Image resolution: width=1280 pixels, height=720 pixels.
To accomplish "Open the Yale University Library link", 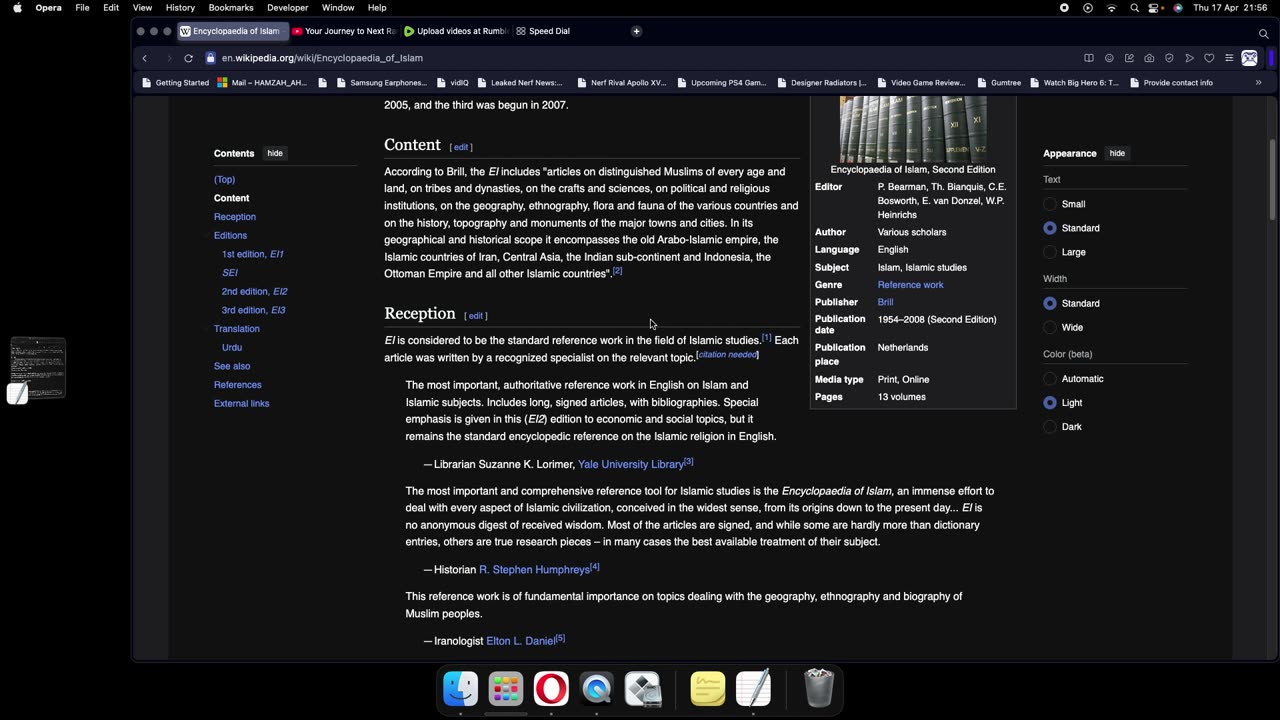I will [x=631, y=464].
